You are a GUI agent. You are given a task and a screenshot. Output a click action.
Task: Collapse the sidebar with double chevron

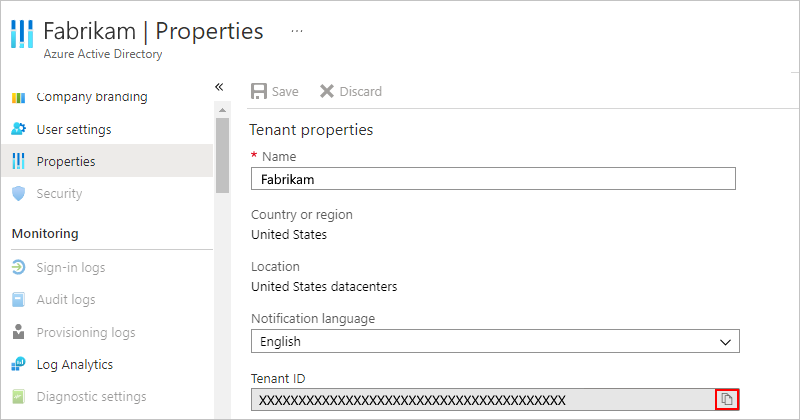pyautogui.click(x=219, y=87)
